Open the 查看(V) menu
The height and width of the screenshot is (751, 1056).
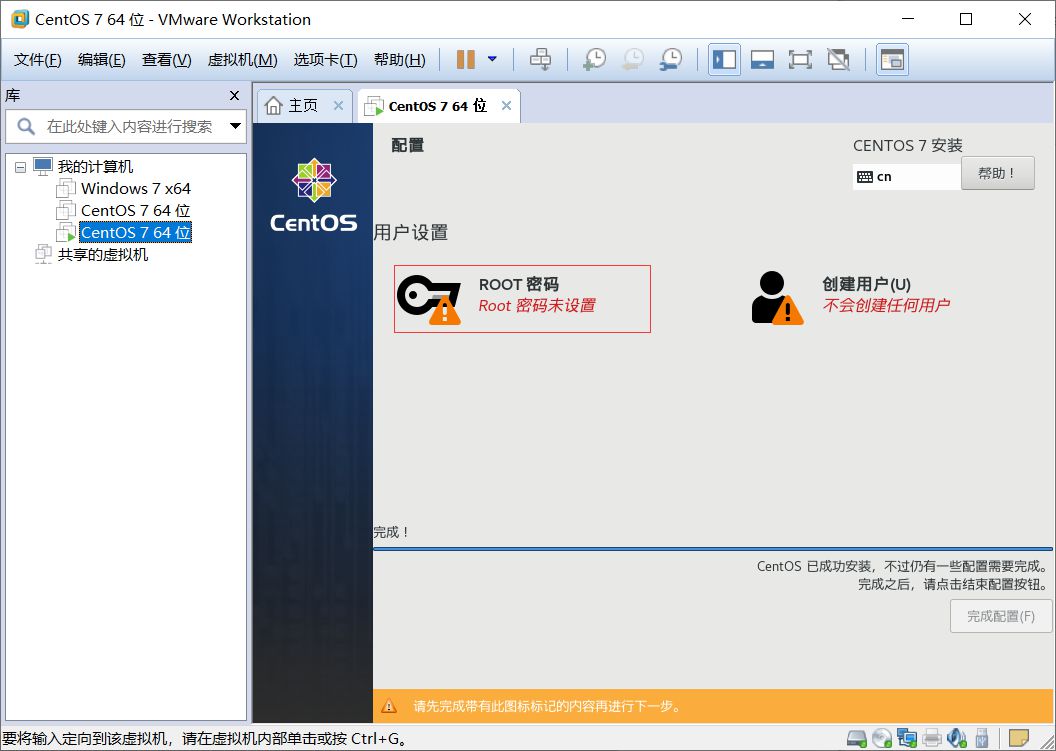point(166,59)
